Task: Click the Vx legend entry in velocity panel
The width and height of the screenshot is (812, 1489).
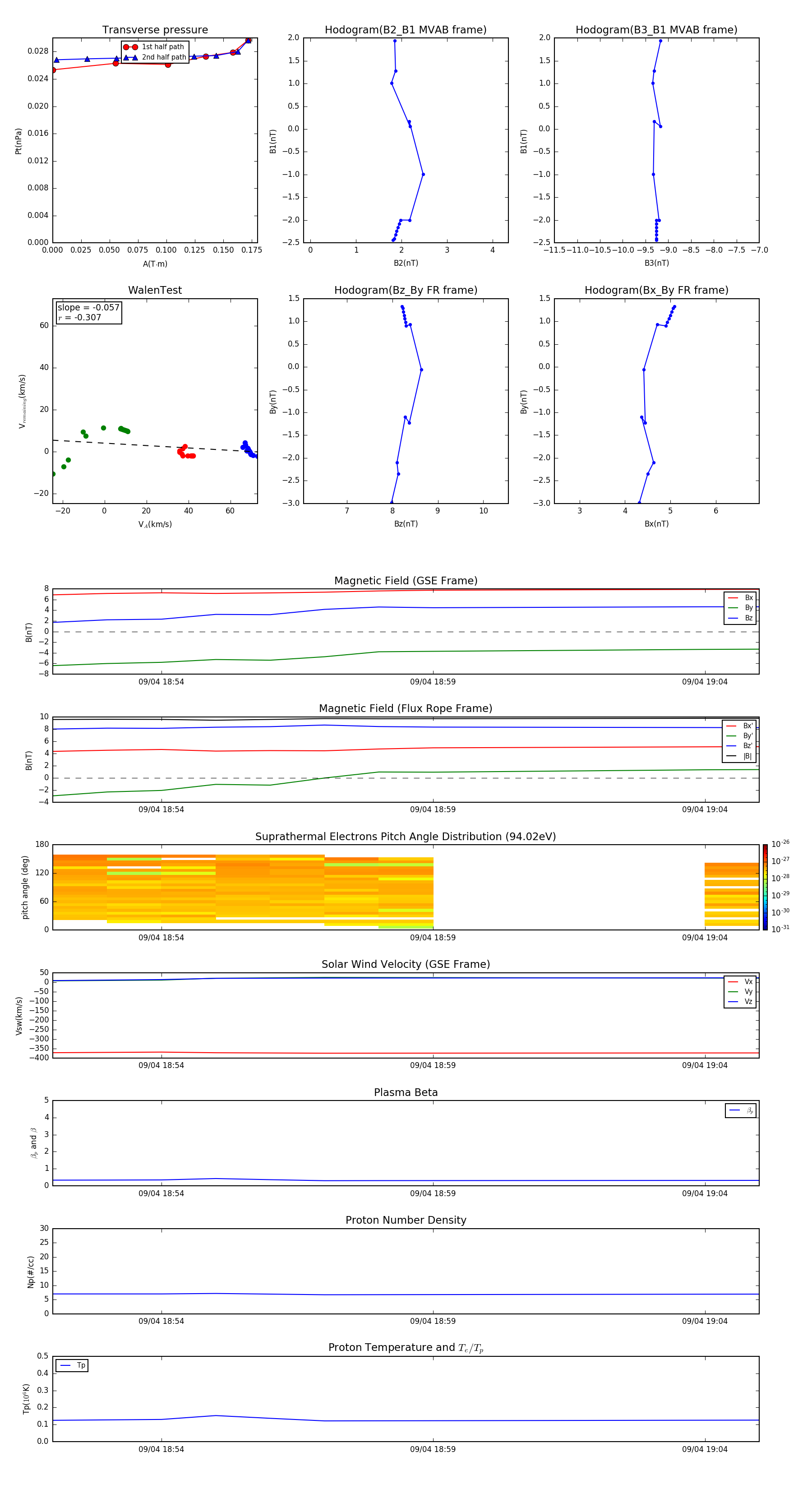Action: point(740,981)
